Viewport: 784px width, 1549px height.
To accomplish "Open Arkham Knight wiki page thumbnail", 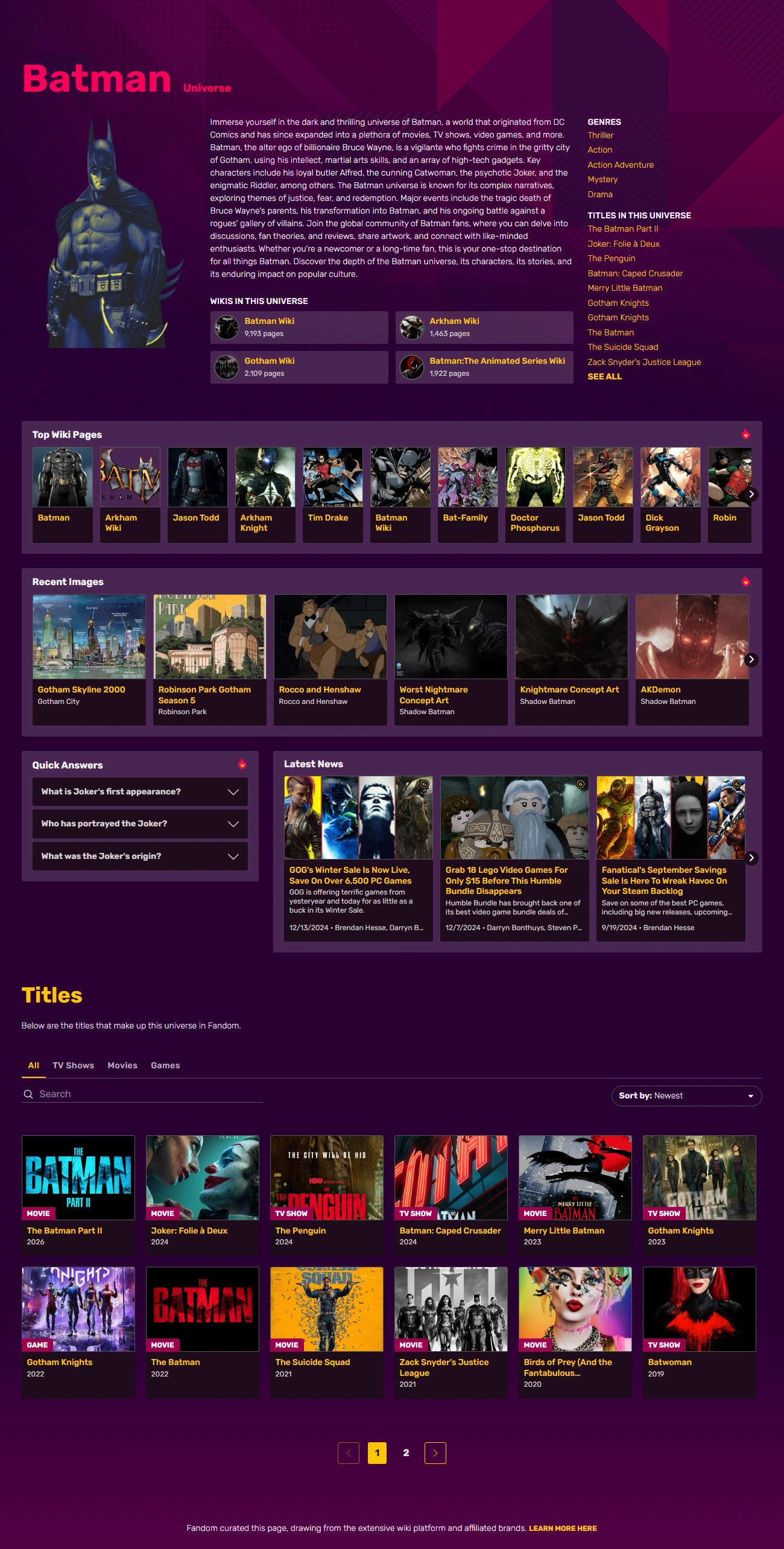I will click(x=265, y=477).
